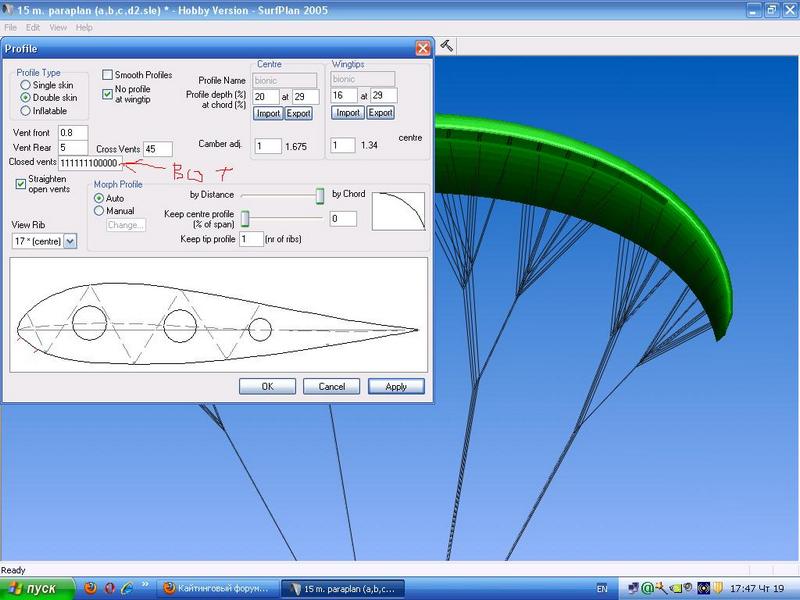Click the hammer tool icon in toolbar
This screenshot has height=600, width=800.
coord(447,45)
